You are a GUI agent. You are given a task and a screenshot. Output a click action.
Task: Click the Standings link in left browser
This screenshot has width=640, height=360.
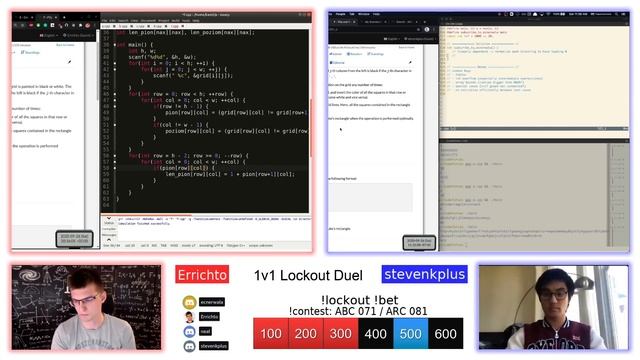pyautogui.click(x=29, y=52)
